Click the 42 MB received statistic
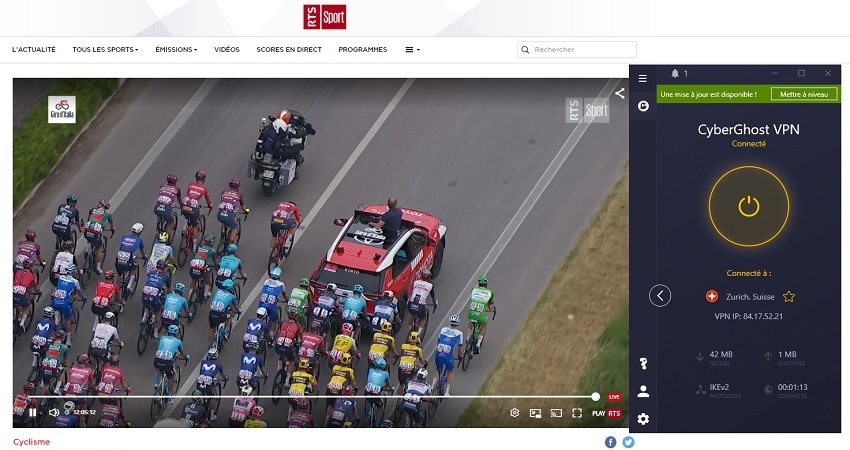The width and height of the screenshot is (850, 450). click(721, 354)
